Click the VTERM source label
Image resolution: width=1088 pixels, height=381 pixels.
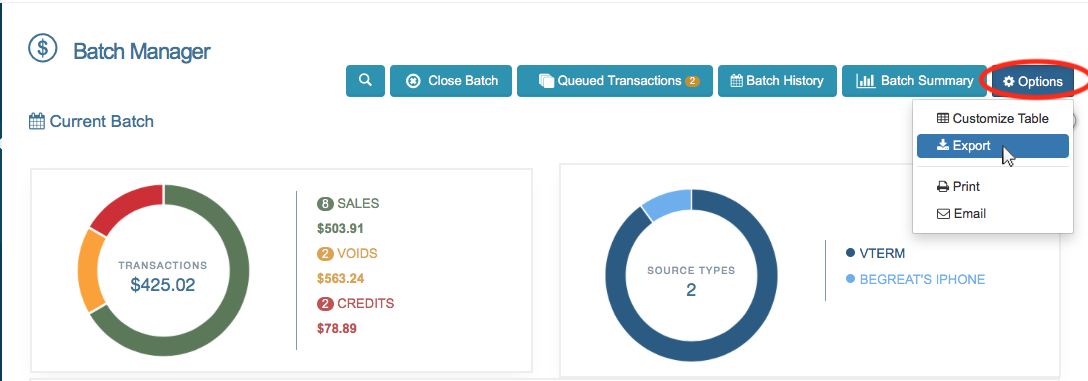pos(882,253)
